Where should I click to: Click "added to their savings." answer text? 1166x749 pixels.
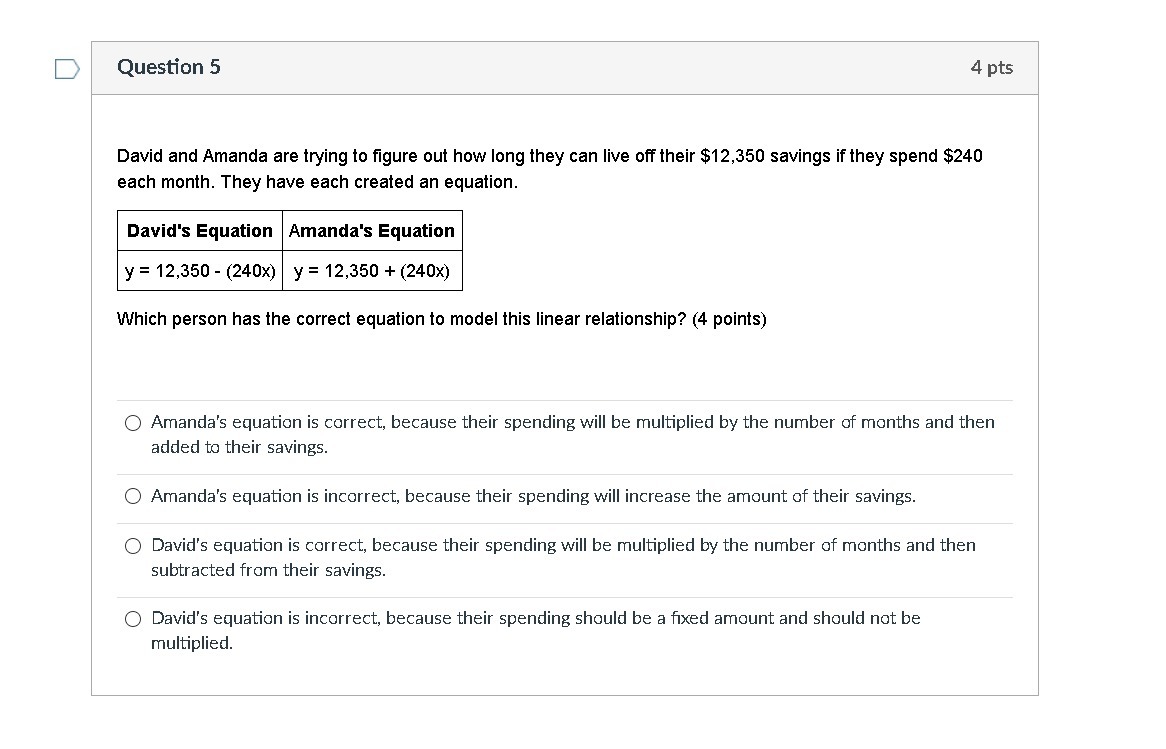click(239, 447)
